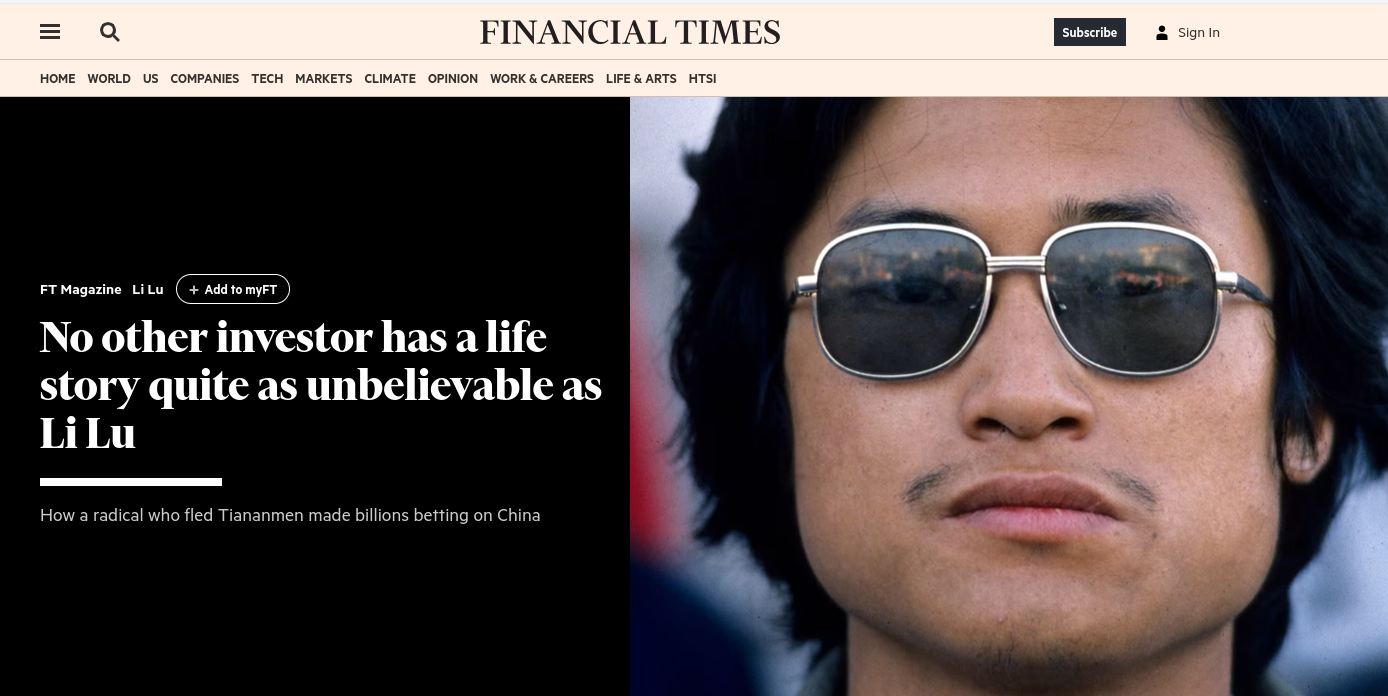Open the Sign In link

(1198, 32)
